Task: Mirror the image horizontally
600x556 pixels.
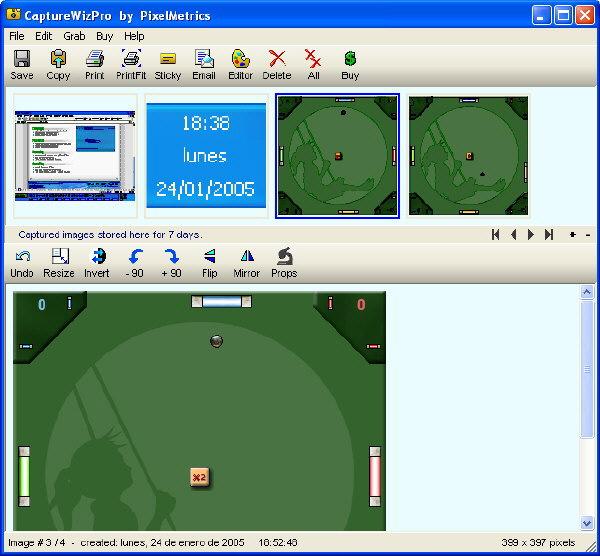Action: coord(247,263)
